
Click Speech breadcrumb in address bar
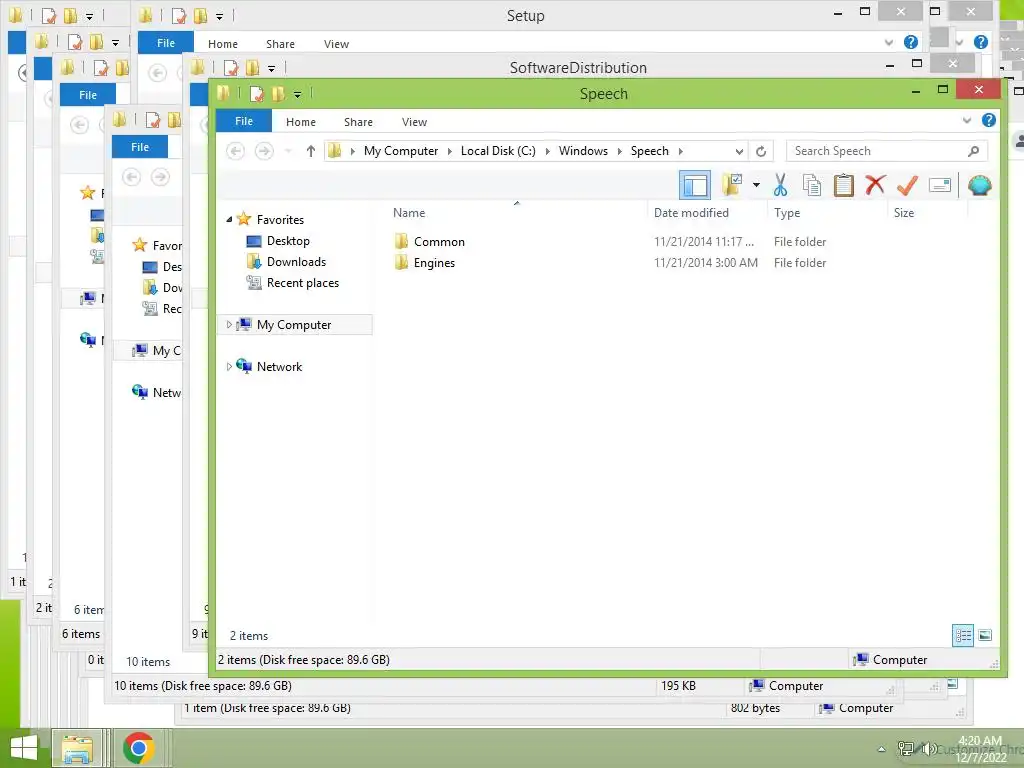650,151
